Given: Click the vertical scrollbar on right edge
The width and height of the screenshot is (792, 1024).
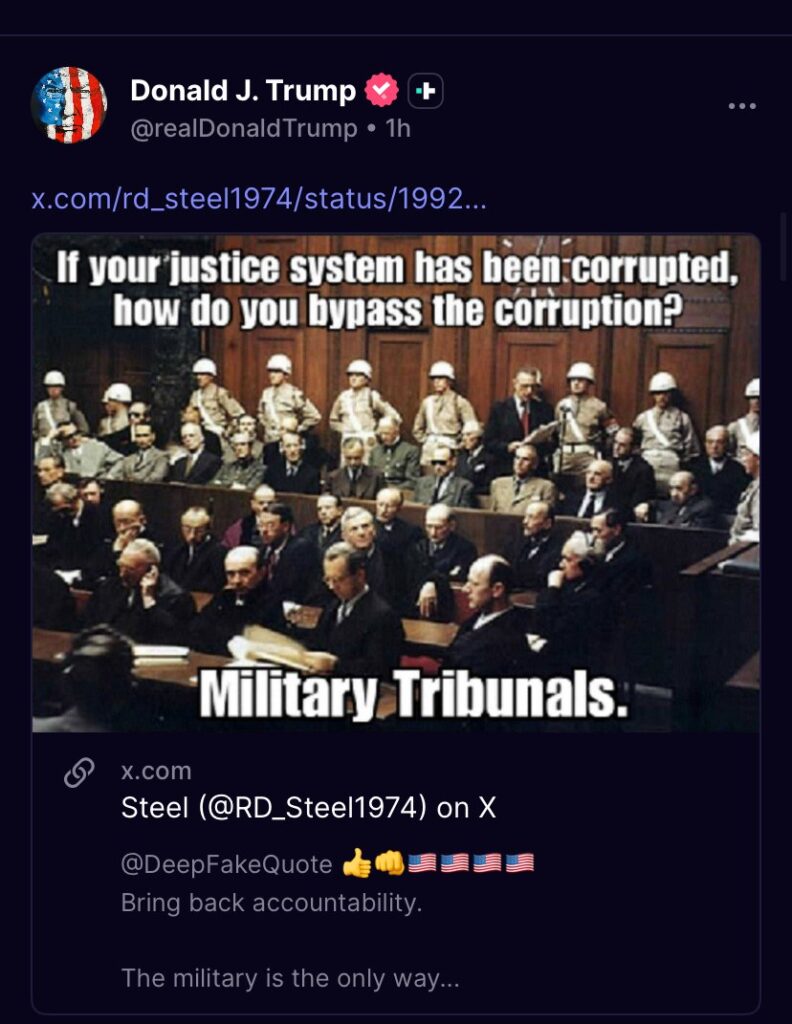Looking at the screenshot, I should (x=786, y=246).
